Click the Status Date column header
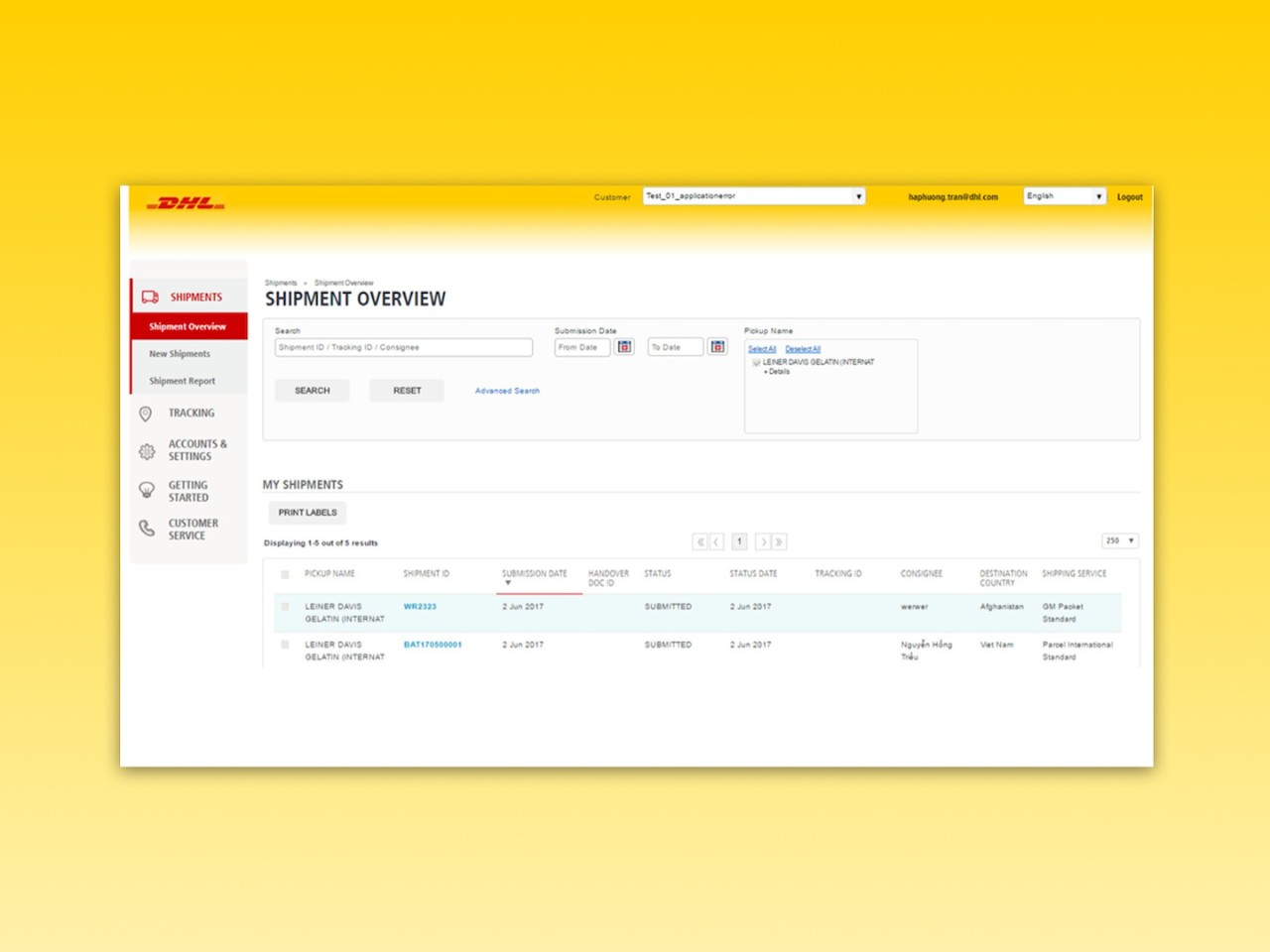The height and width of the screenshot is (952, 1270). coord(753,574)
